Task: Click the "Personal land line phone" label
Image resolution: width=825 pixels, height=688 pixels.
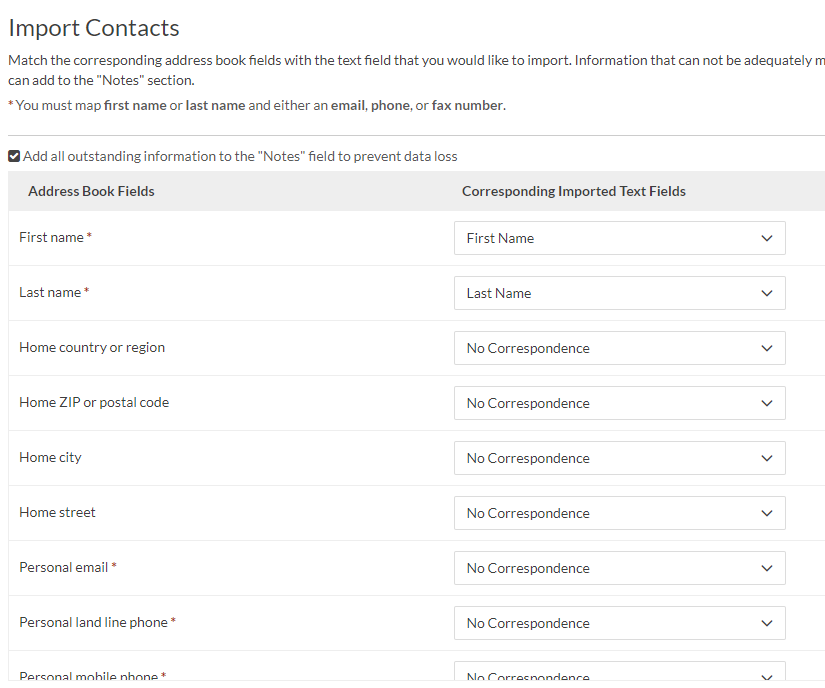Action: pyautogui.click(x=93, y=622)
